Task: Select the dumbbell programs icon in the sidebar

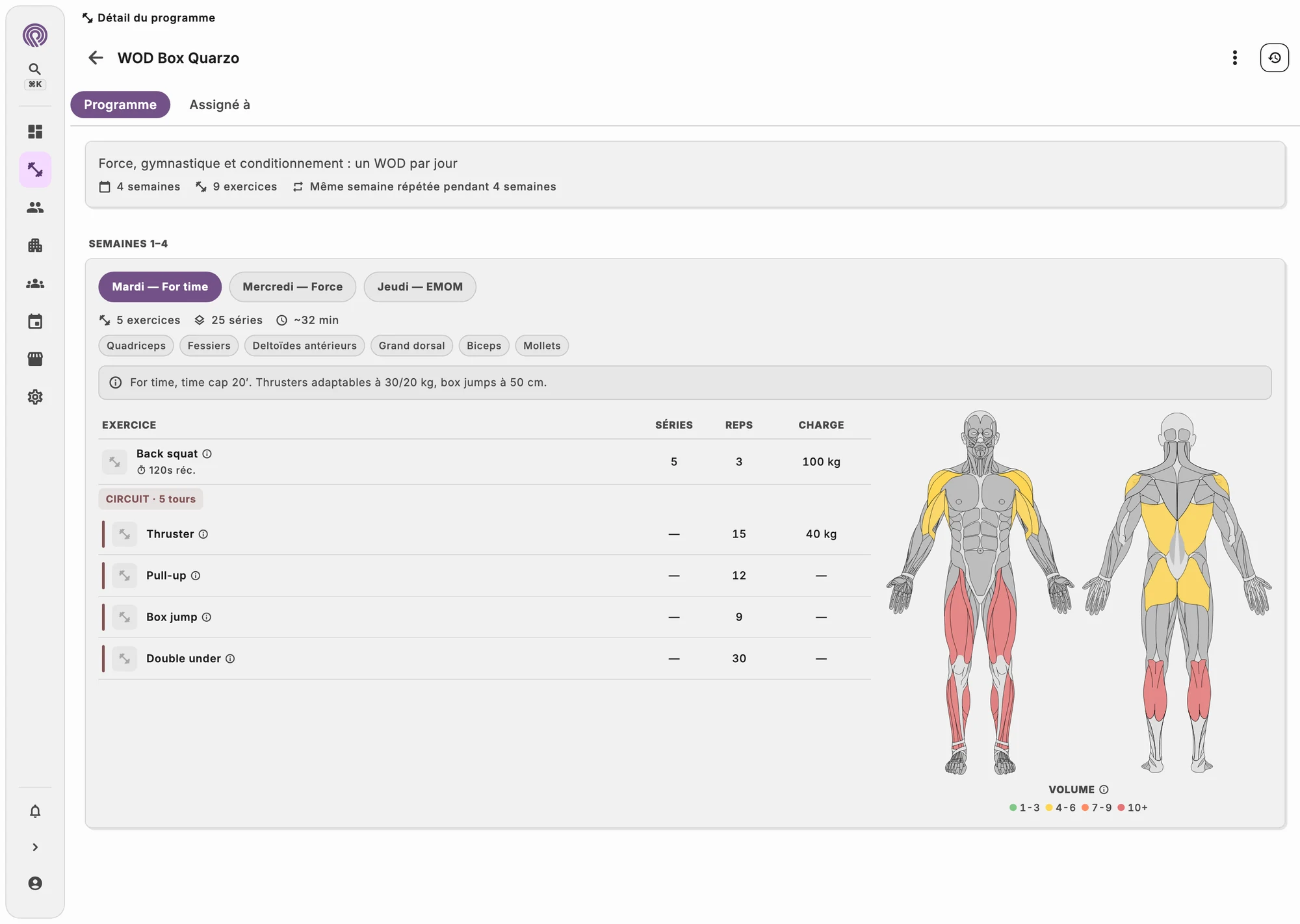Action: pos(35,170)
